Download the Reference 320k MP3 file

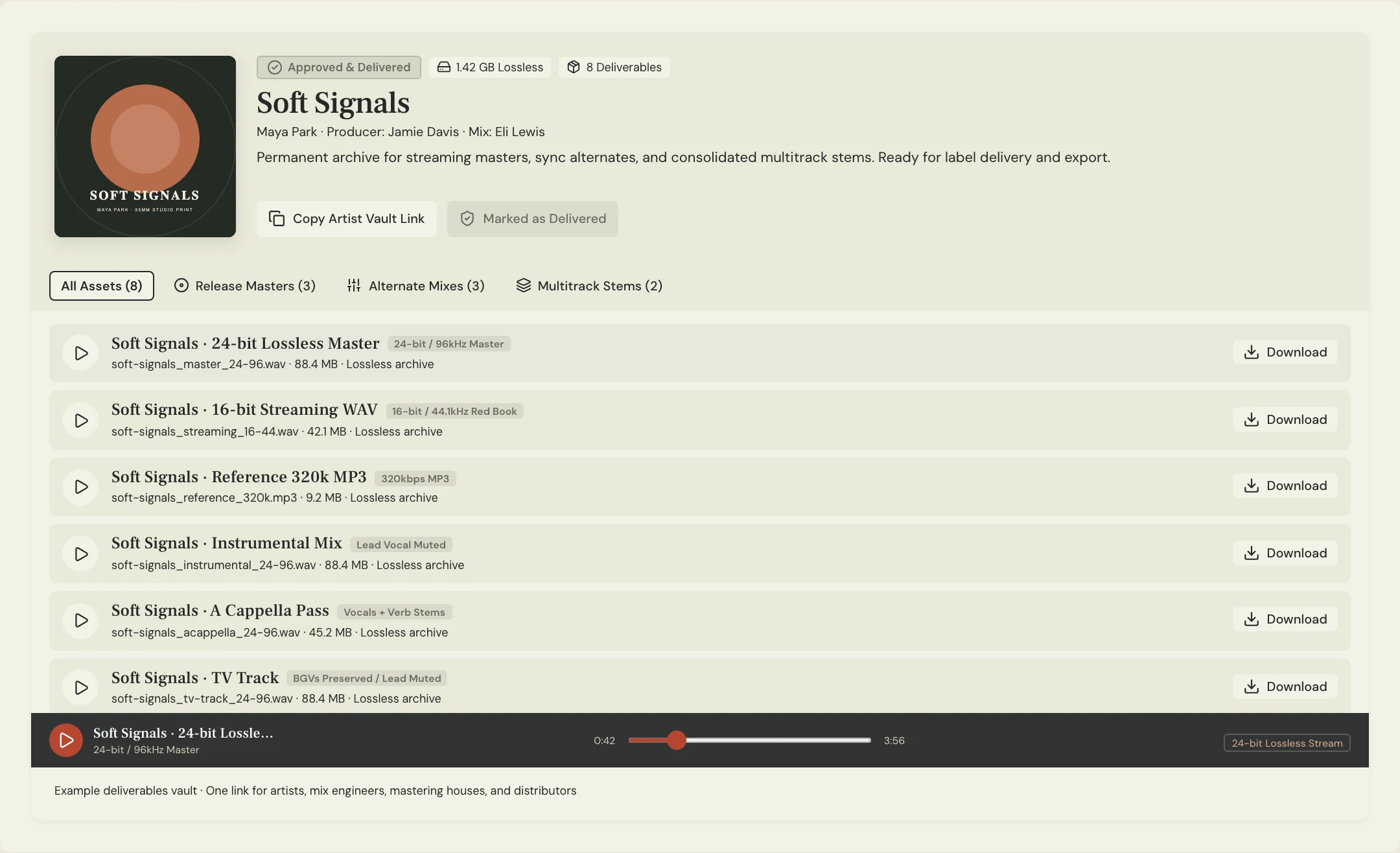pyautogui.click(x=1285, y=485)
